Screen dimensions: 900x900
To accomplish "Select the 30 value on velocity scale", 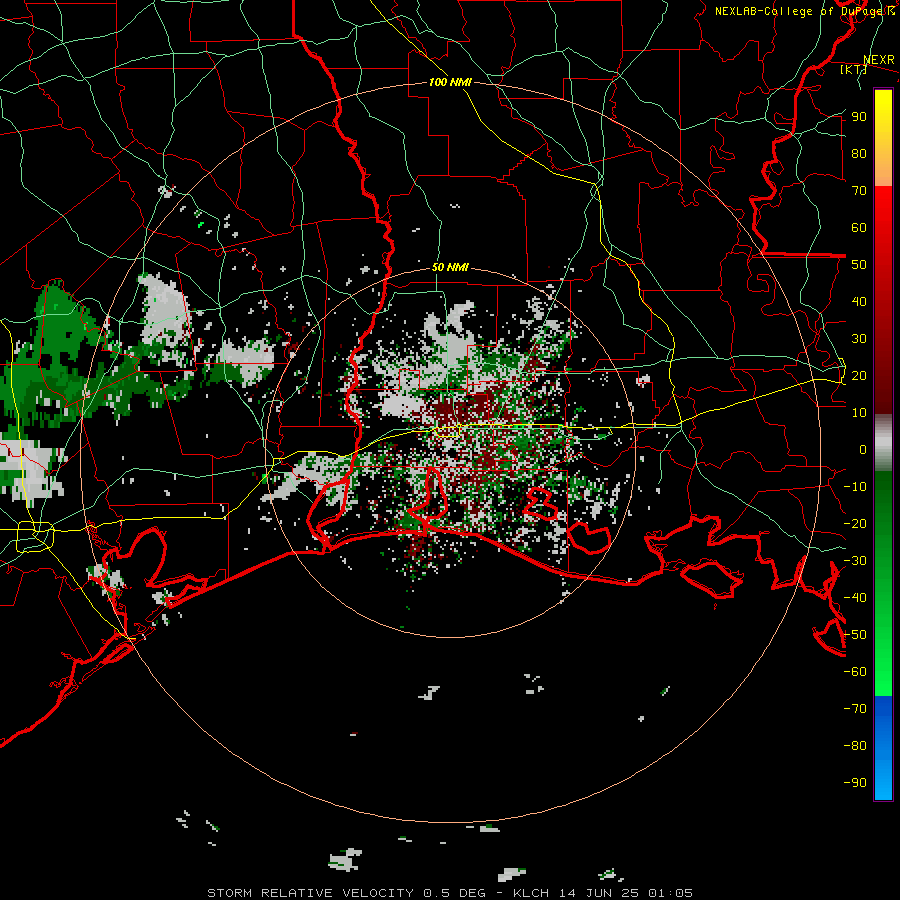I will tap(859, 339).
